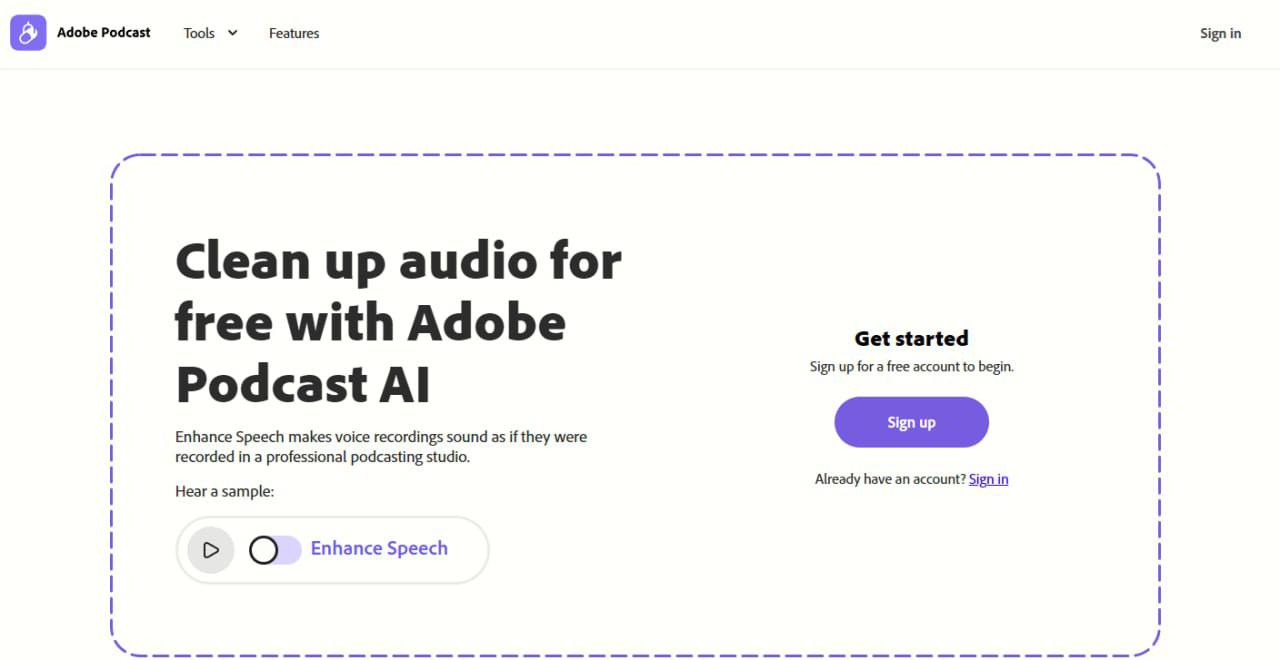Click the professional podcasting studio description paragraph

380,447
